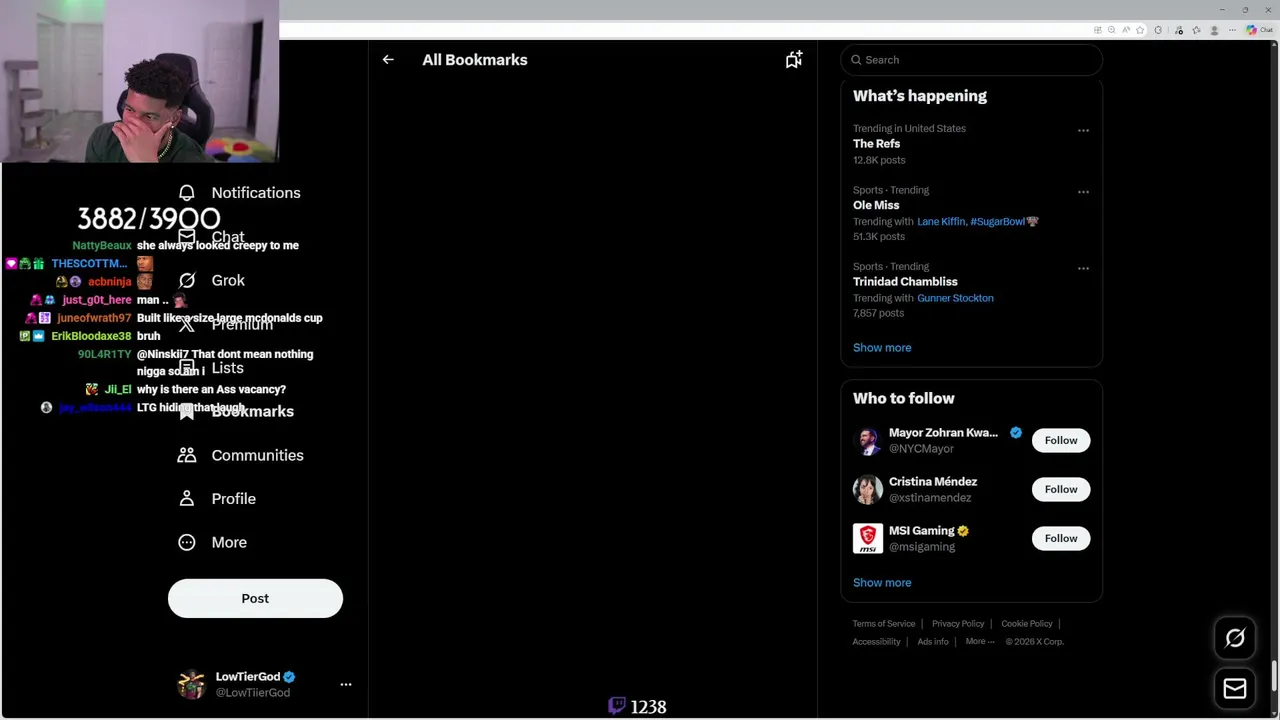Screen dimensions: 1280x720
Task: Show more under Who to follow
Action: [x=882, y=582]
